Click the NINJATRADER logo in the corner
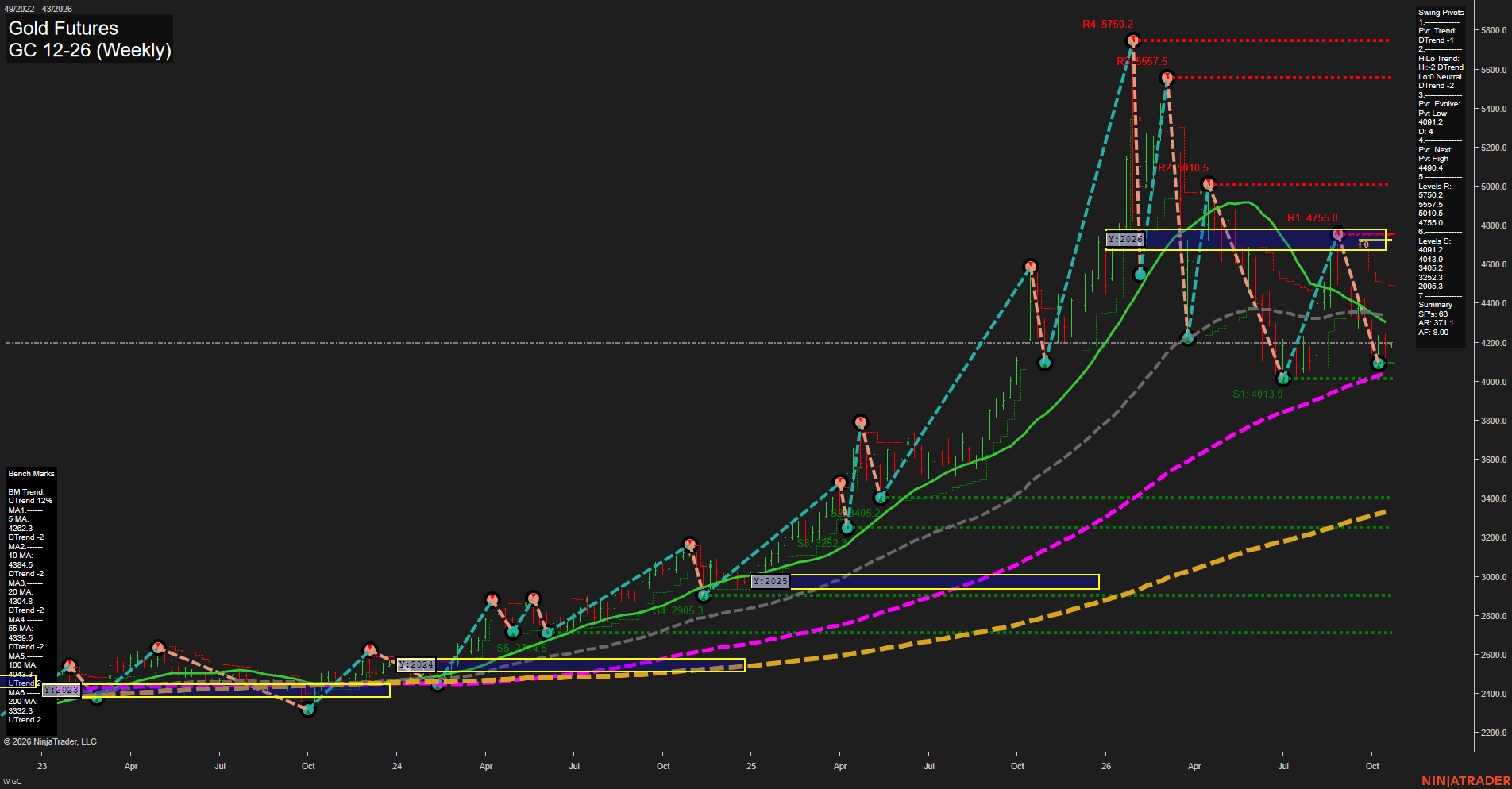Image resolution: width=1512 pixels, height=789 pixels. (1465, 781)
